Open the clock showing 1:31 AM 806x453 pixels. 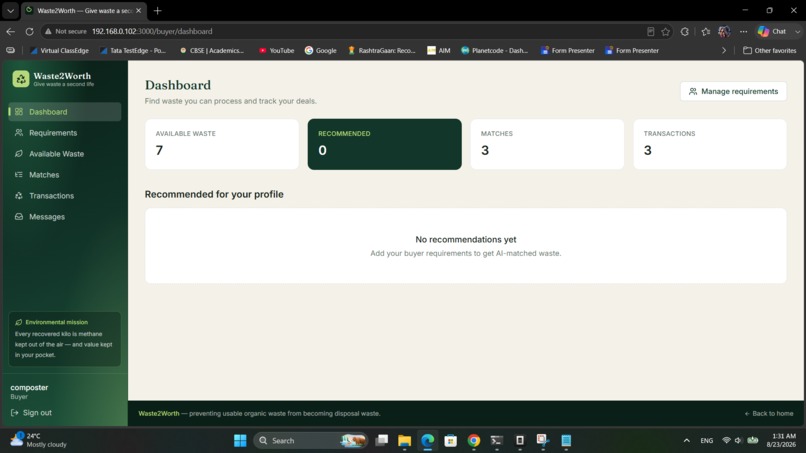pos(781,440)
